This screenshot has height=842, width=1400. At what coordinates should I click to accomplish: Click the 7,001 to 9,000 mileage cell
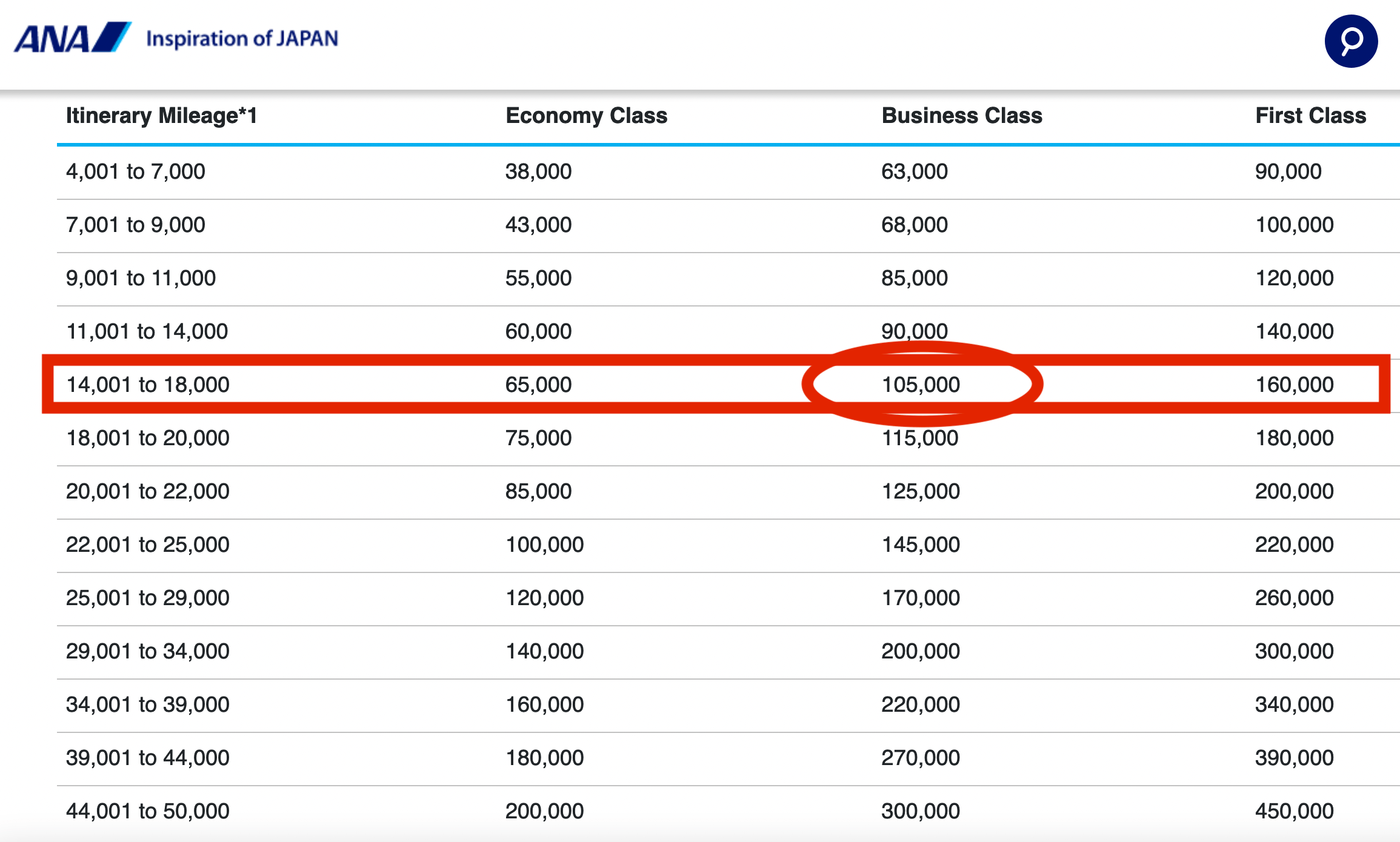coord(136,225)
